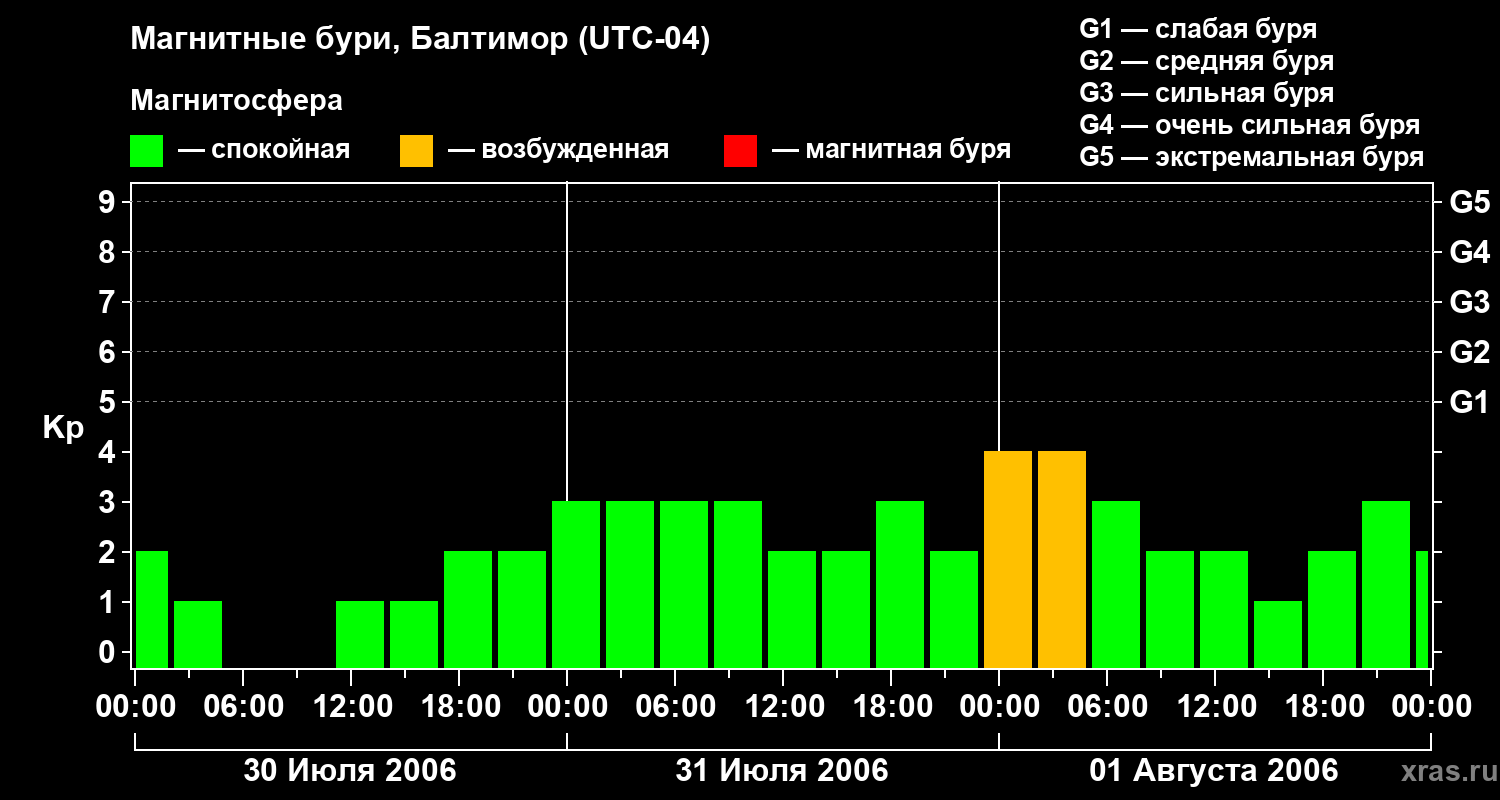Click the '— спокойная' legend label
Screen dimensions: 1500x800
[x=264, y=151]
